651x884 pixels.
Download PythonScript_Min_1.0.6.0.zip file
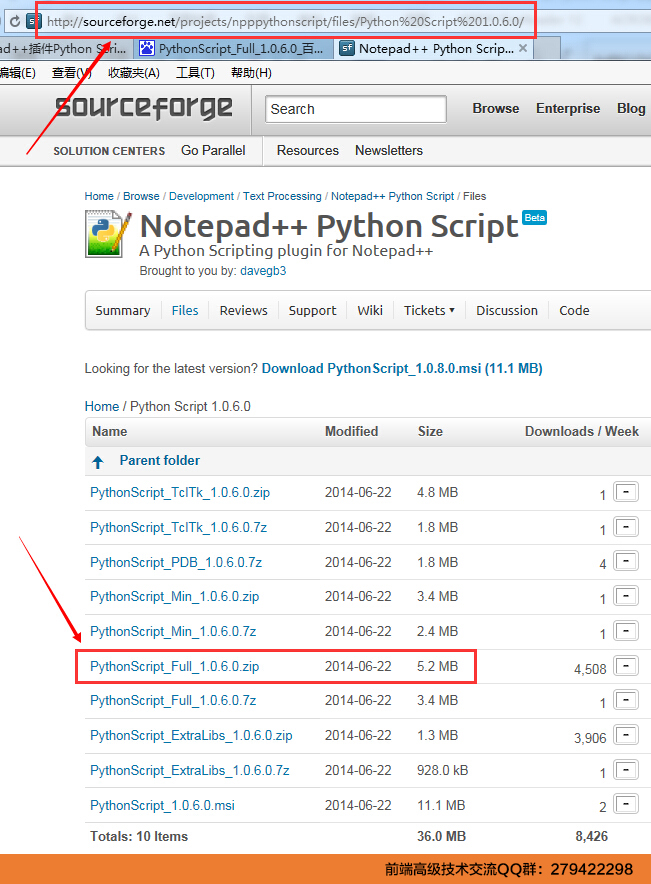pos(175,596)
